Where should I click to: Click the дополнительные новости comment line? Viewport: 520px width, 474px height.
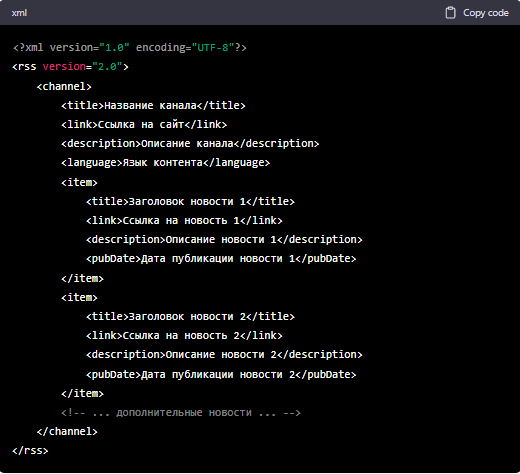pyautogui.click(x=181, y=413)
